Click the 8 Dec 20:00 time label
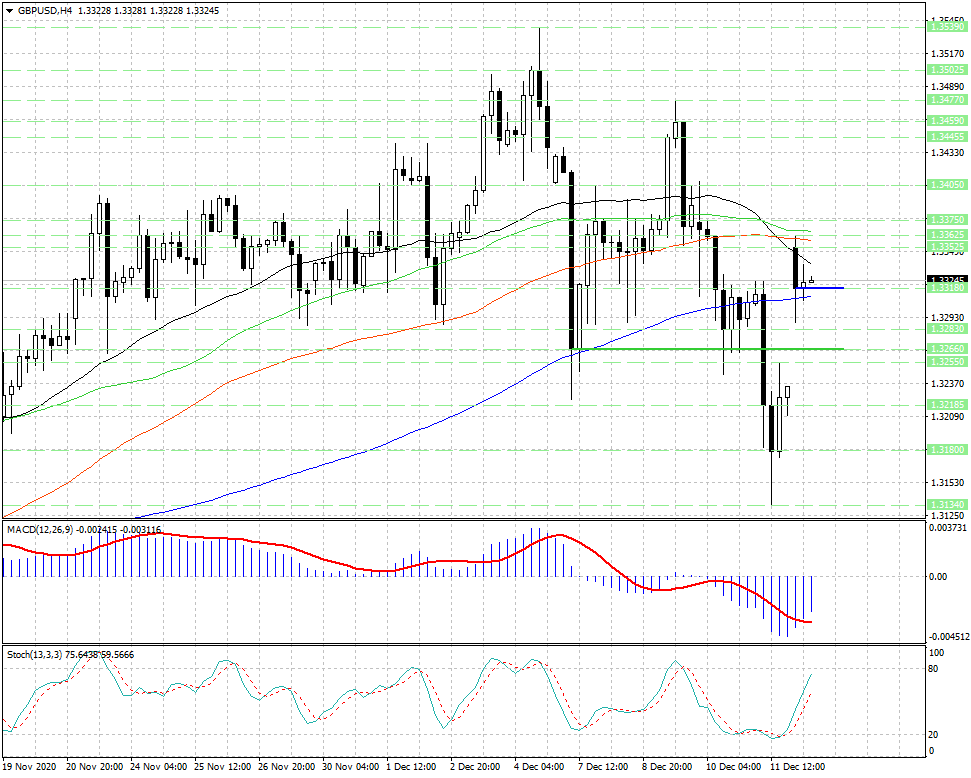The image size is (971, 778). click(668, 767)
